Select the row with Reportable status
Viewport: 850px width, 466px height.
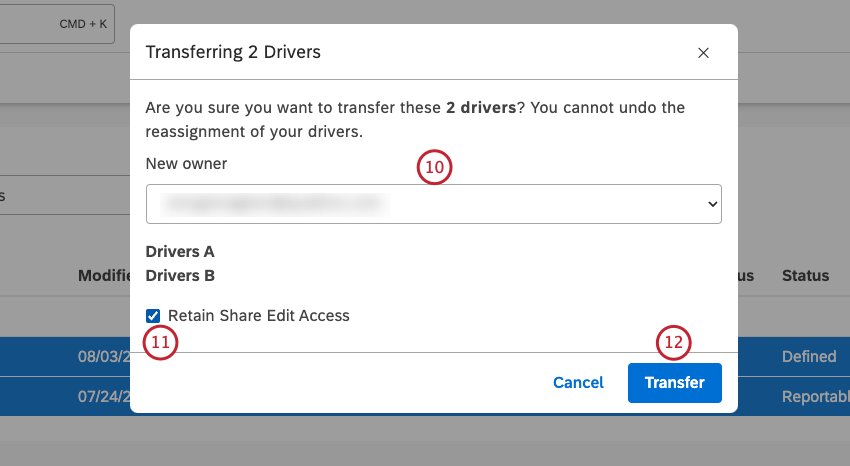814,397
